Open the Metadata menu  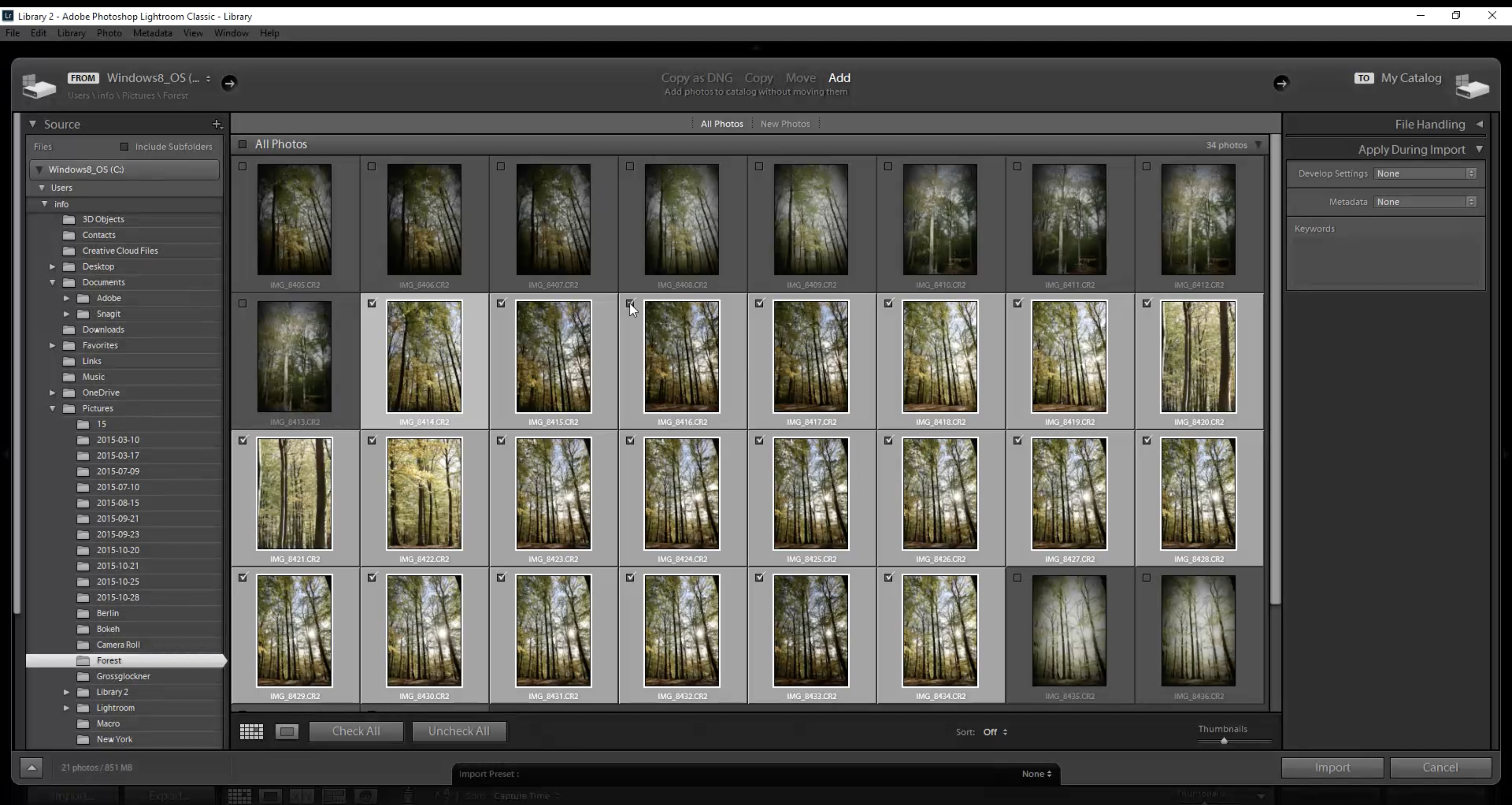152,33
